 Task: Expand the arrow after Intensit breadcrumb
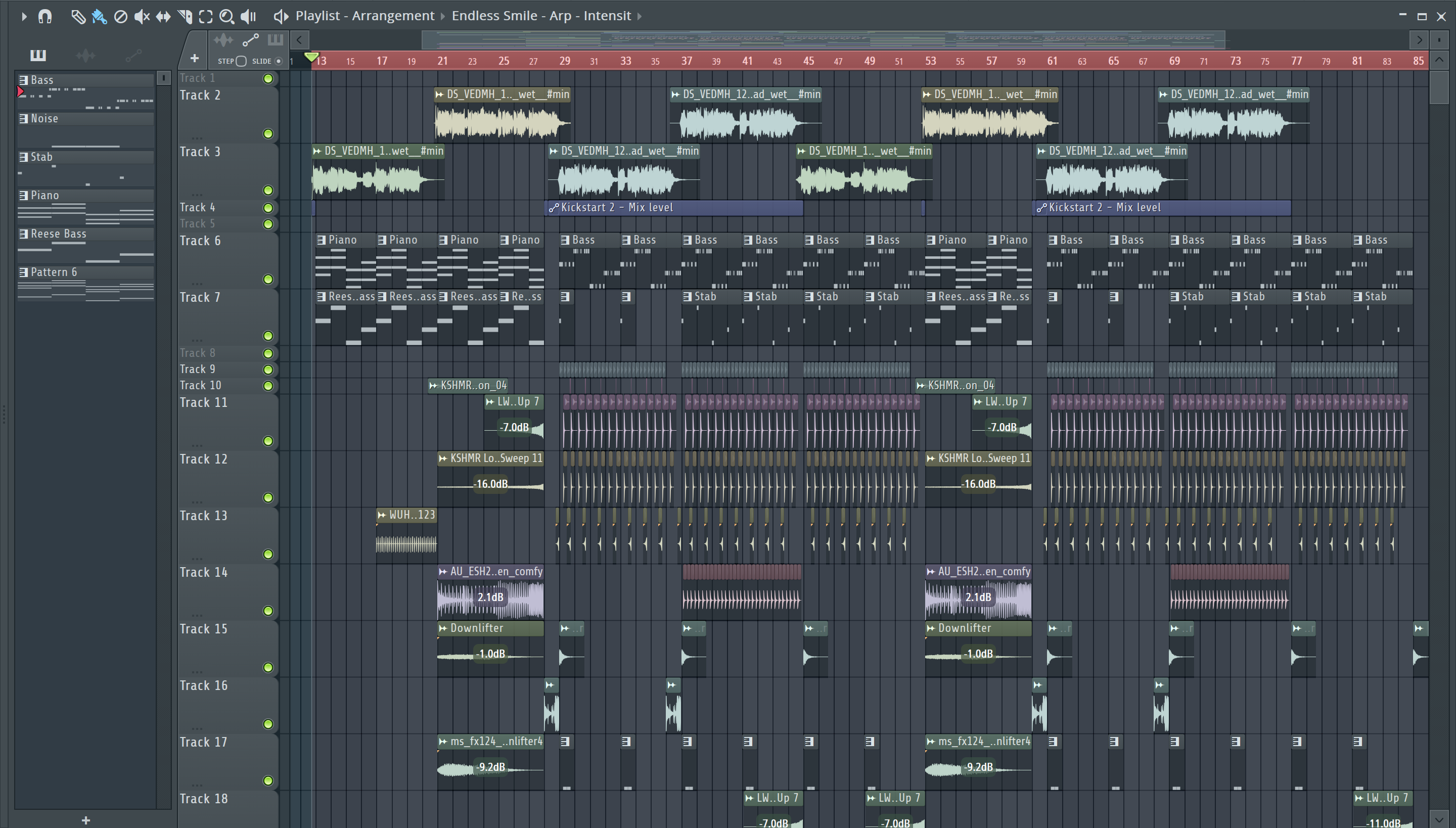[x=639, y=17]
